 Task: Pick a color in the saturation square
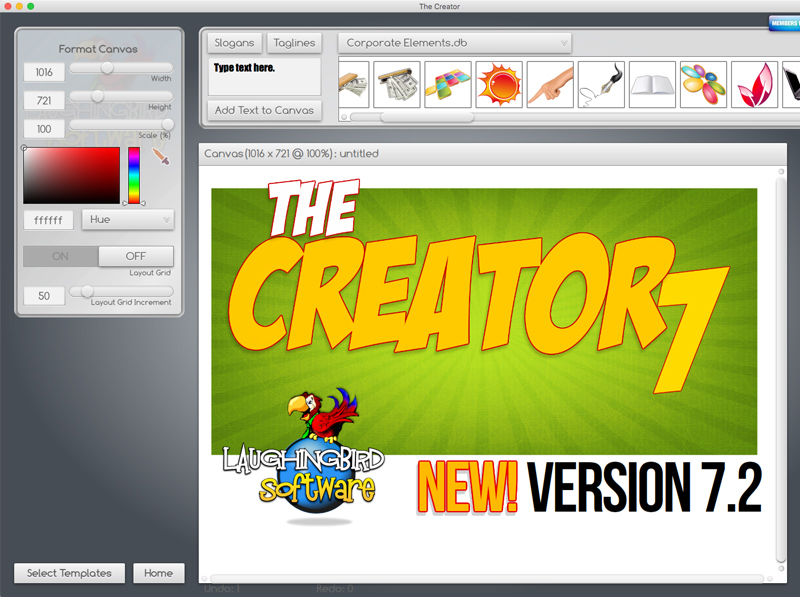(71, 176)
